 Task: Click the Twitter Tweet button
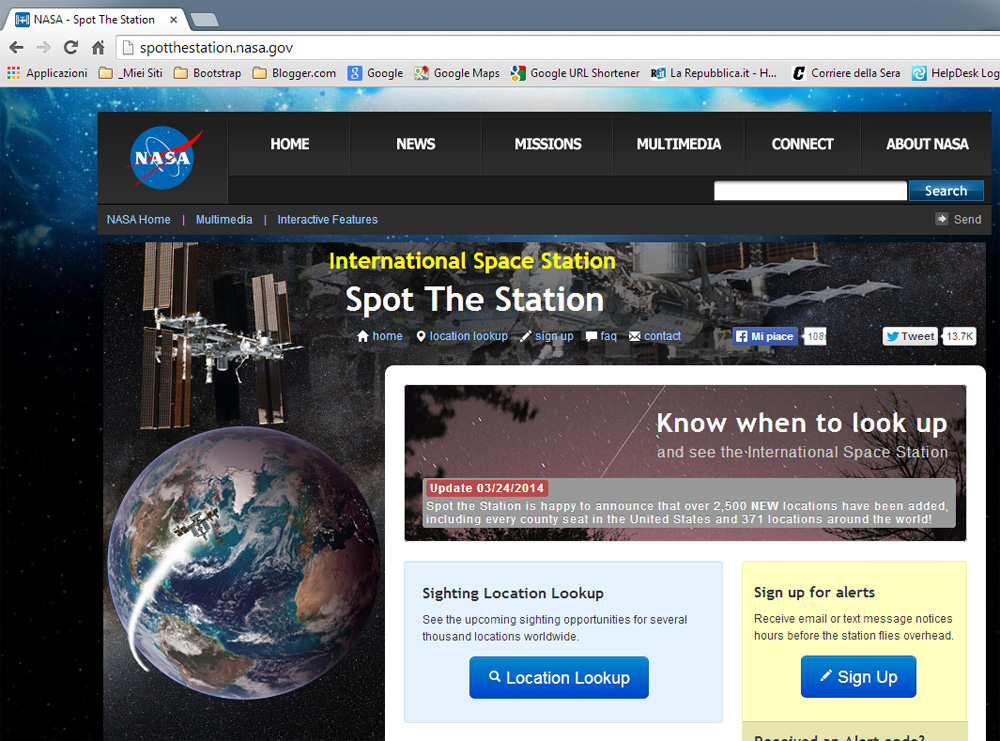tap(910, 336)
